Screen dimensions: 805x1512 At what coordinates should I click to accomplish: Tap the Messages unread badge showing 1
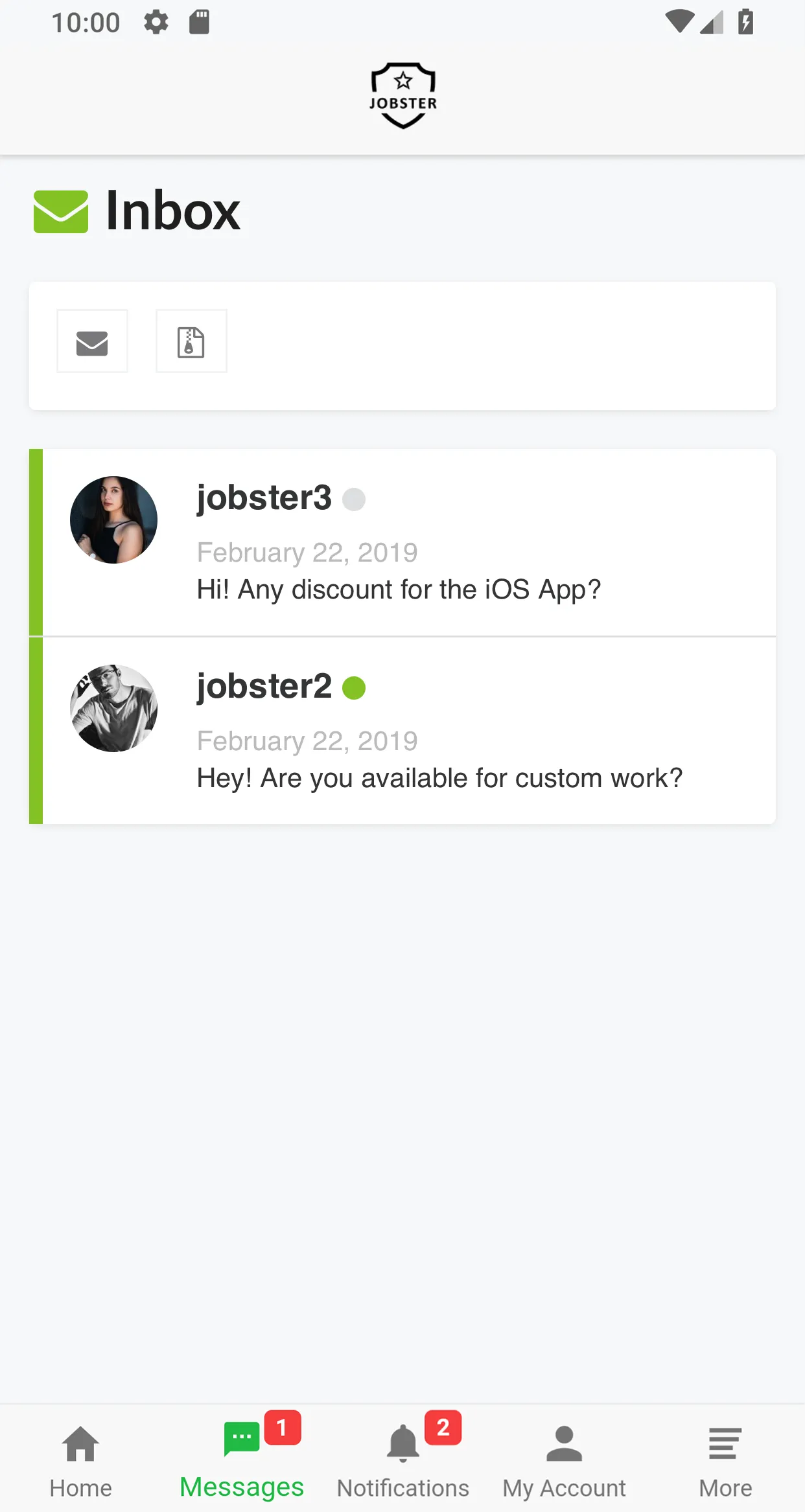tap(283, 1427)
